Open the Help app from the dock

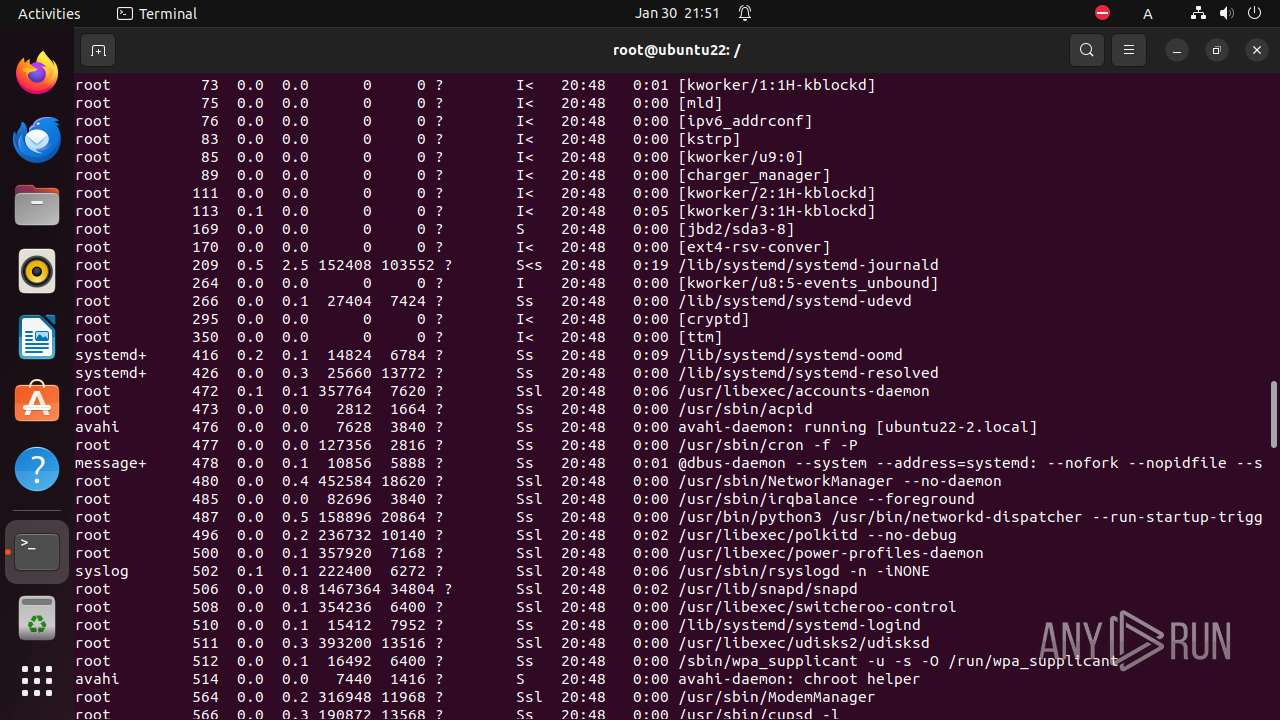point(37,468)
